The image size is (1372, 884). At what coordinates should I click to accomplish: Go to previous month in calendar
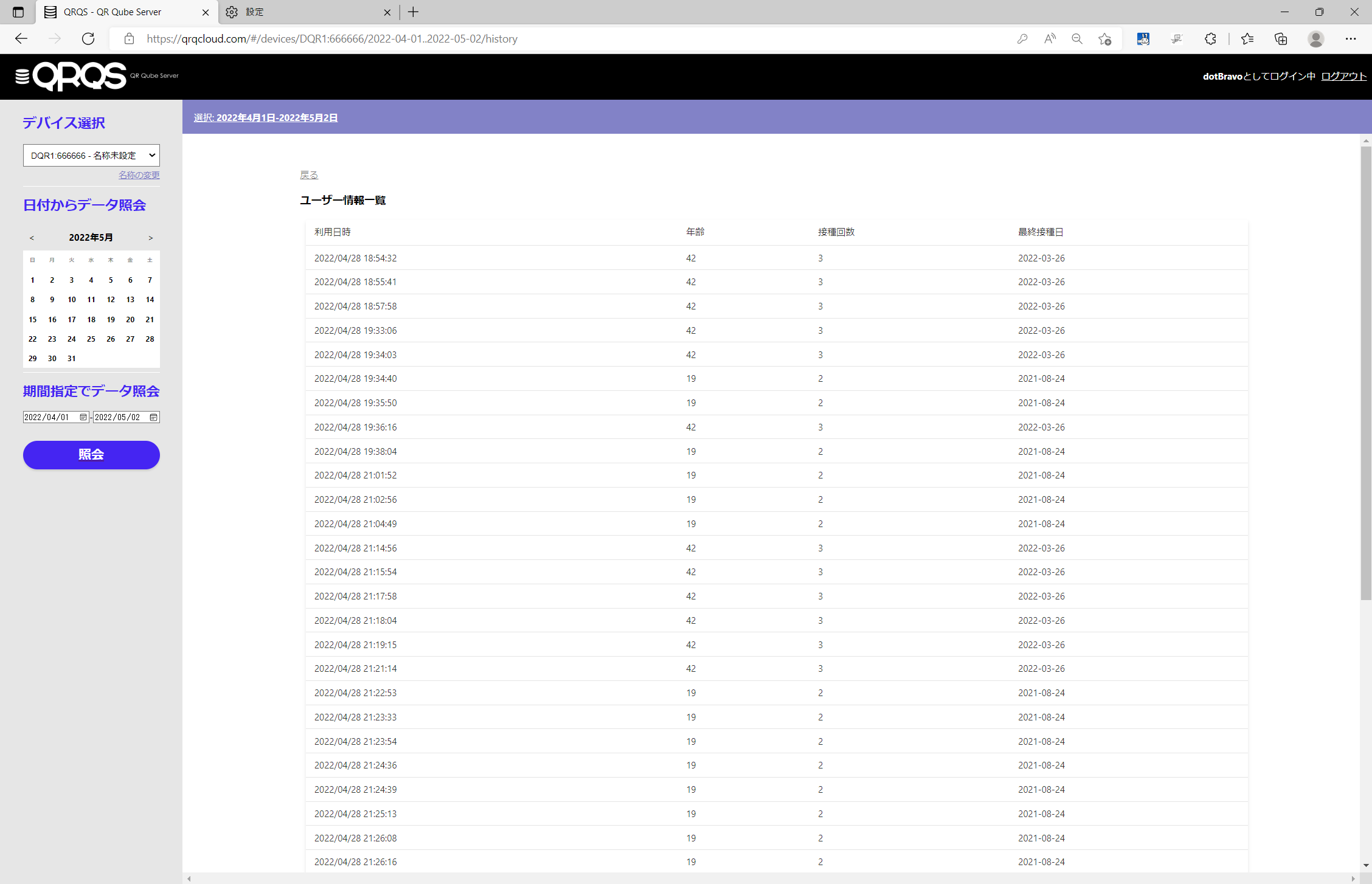(32, 238)
